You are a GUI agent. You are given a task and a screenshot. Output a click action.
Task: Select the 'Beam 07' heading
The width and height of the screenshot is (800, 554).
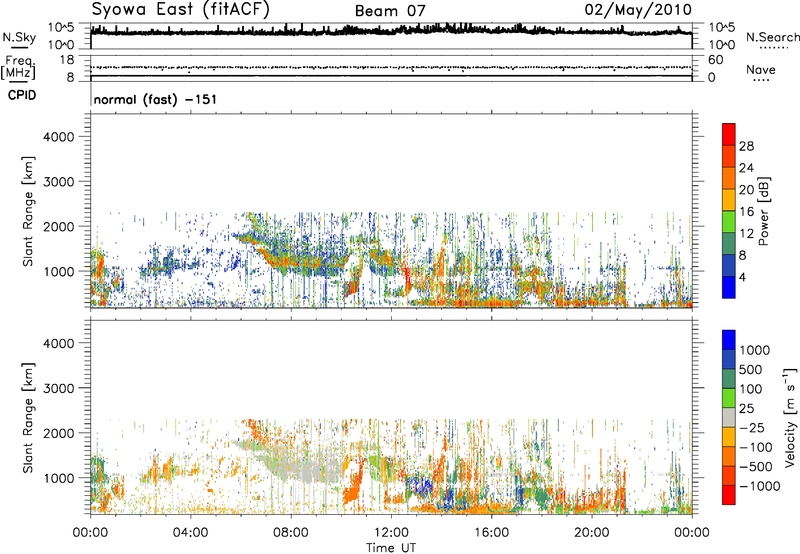tap(390, 11)
